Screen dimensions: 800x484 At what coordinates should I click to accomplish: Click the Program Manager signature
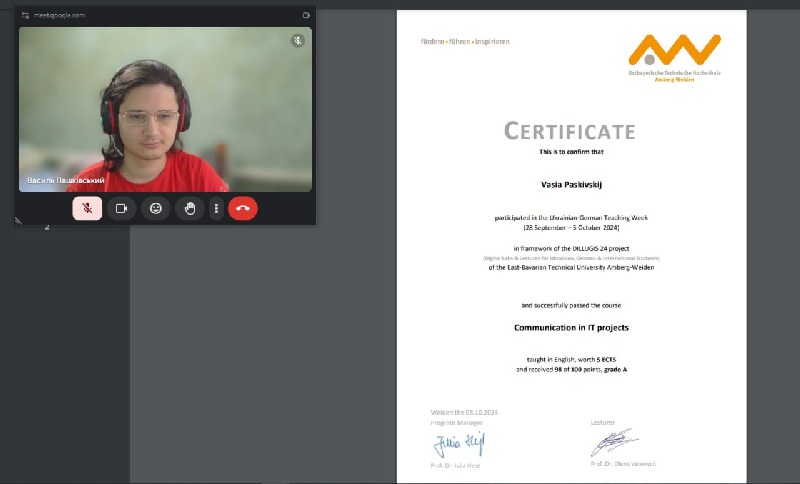click(458, 442)
